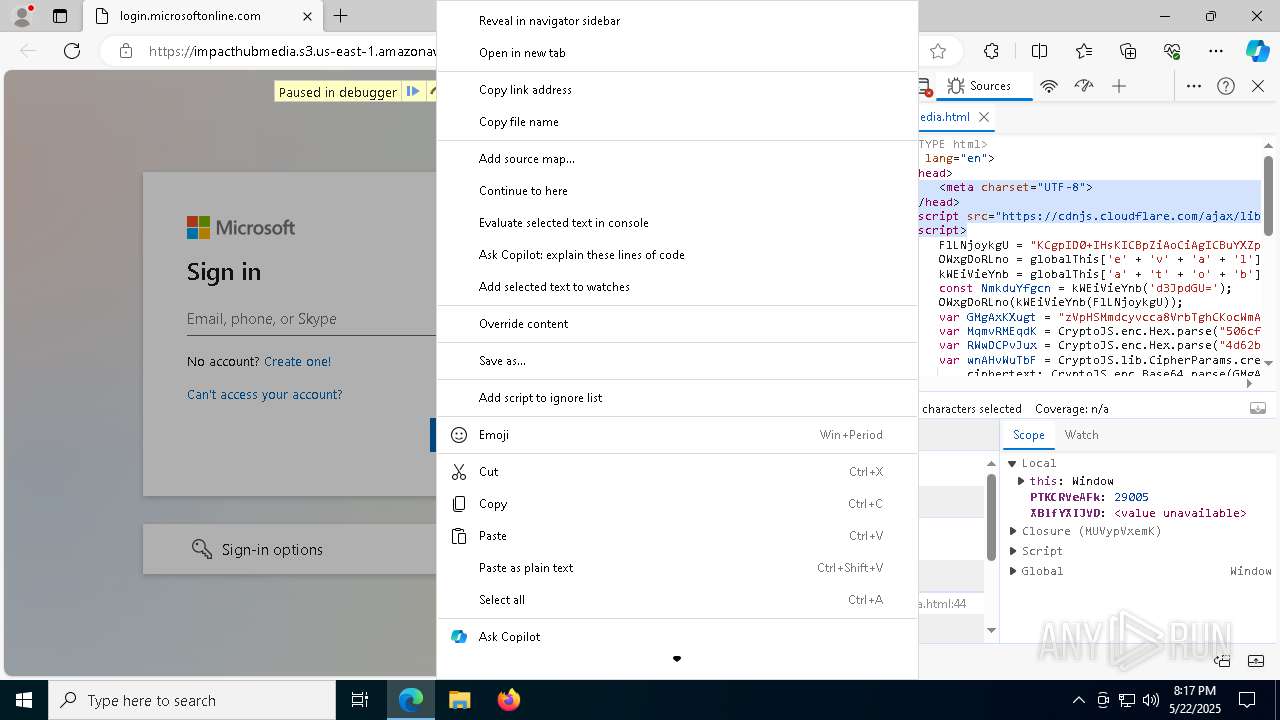1280x720 pixels.
Task: Click the coverage download icon
Action: (x=1258, y=408)
